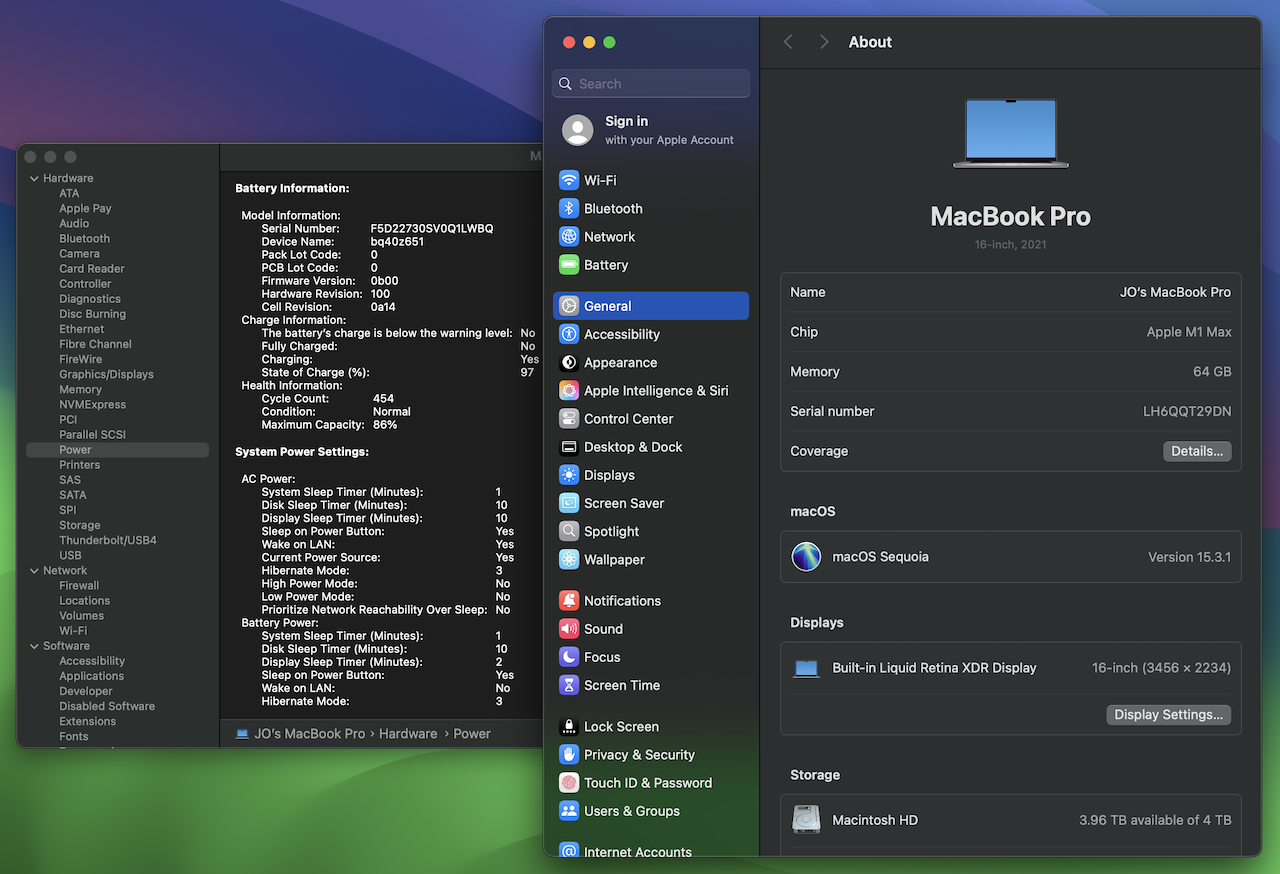Select Locations under Network in System Information
Image resolution: width=1280 pixels, height=874 pixels.
(x=84, y=600)
